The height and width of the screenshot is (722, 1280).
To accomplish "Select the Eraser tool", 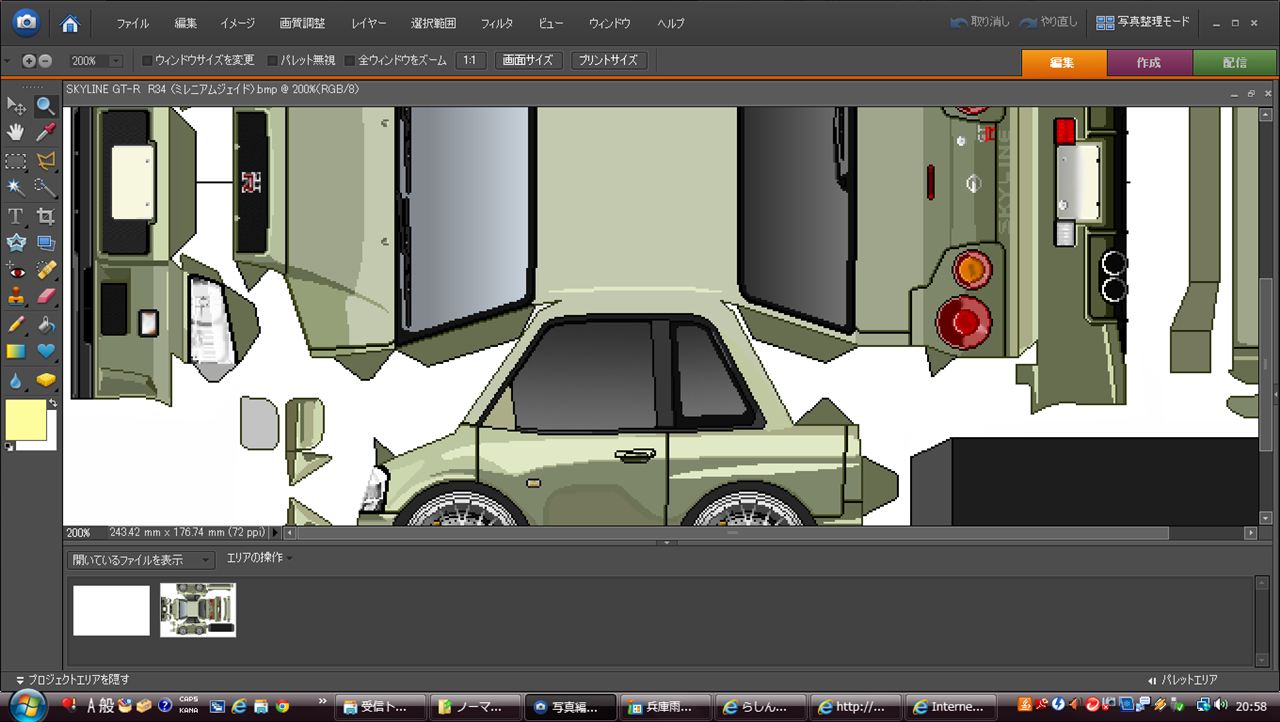I will coord(46,296).
